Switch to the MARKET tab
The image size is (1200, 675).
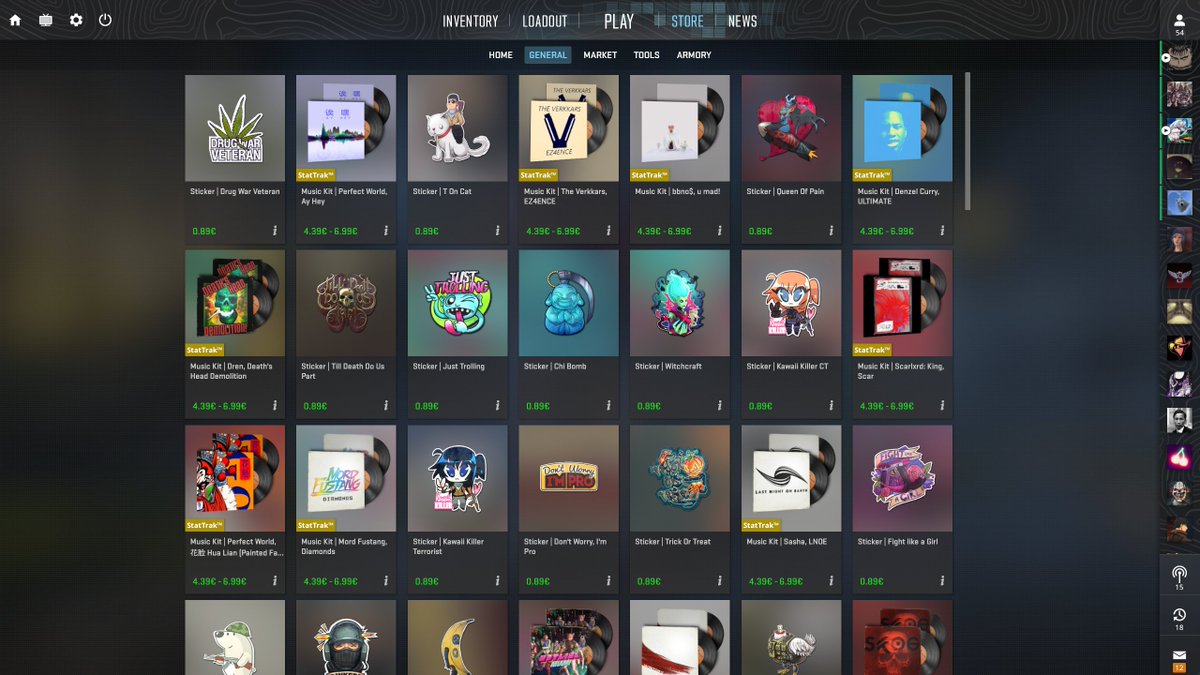[x=600, y=55]
